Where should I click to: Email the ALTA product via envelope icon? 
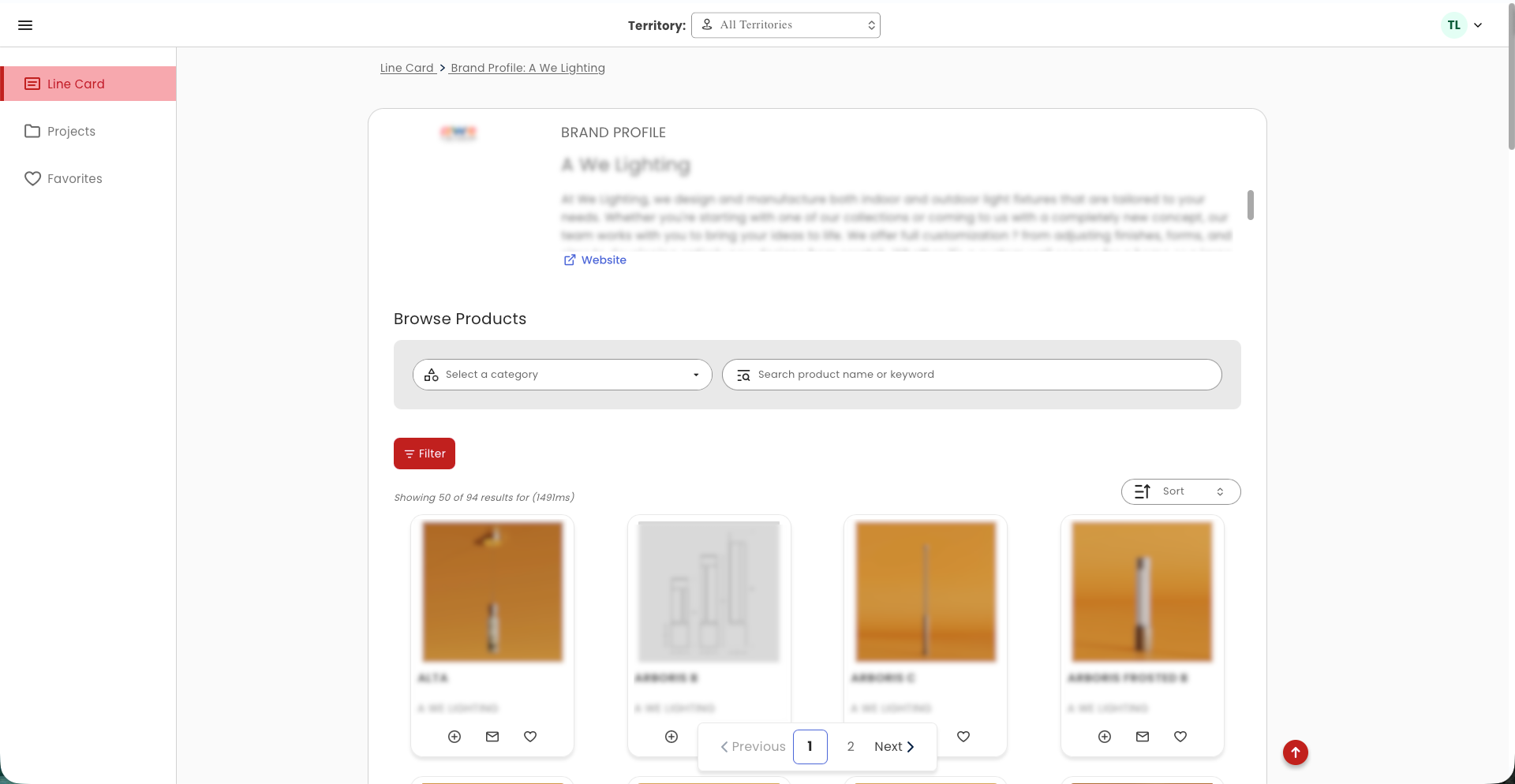[492, 737]
